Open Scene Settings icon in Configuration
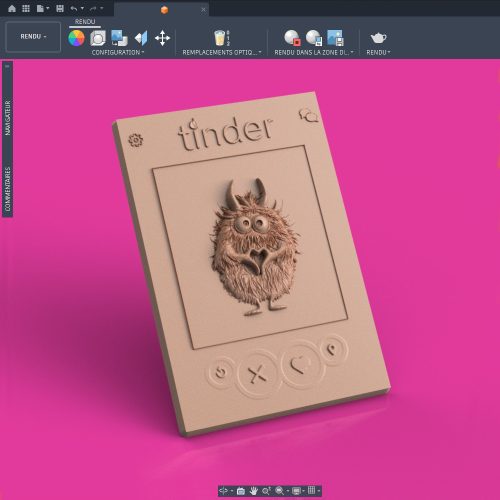This screenshot has width=500, height=500. point(98,38)
